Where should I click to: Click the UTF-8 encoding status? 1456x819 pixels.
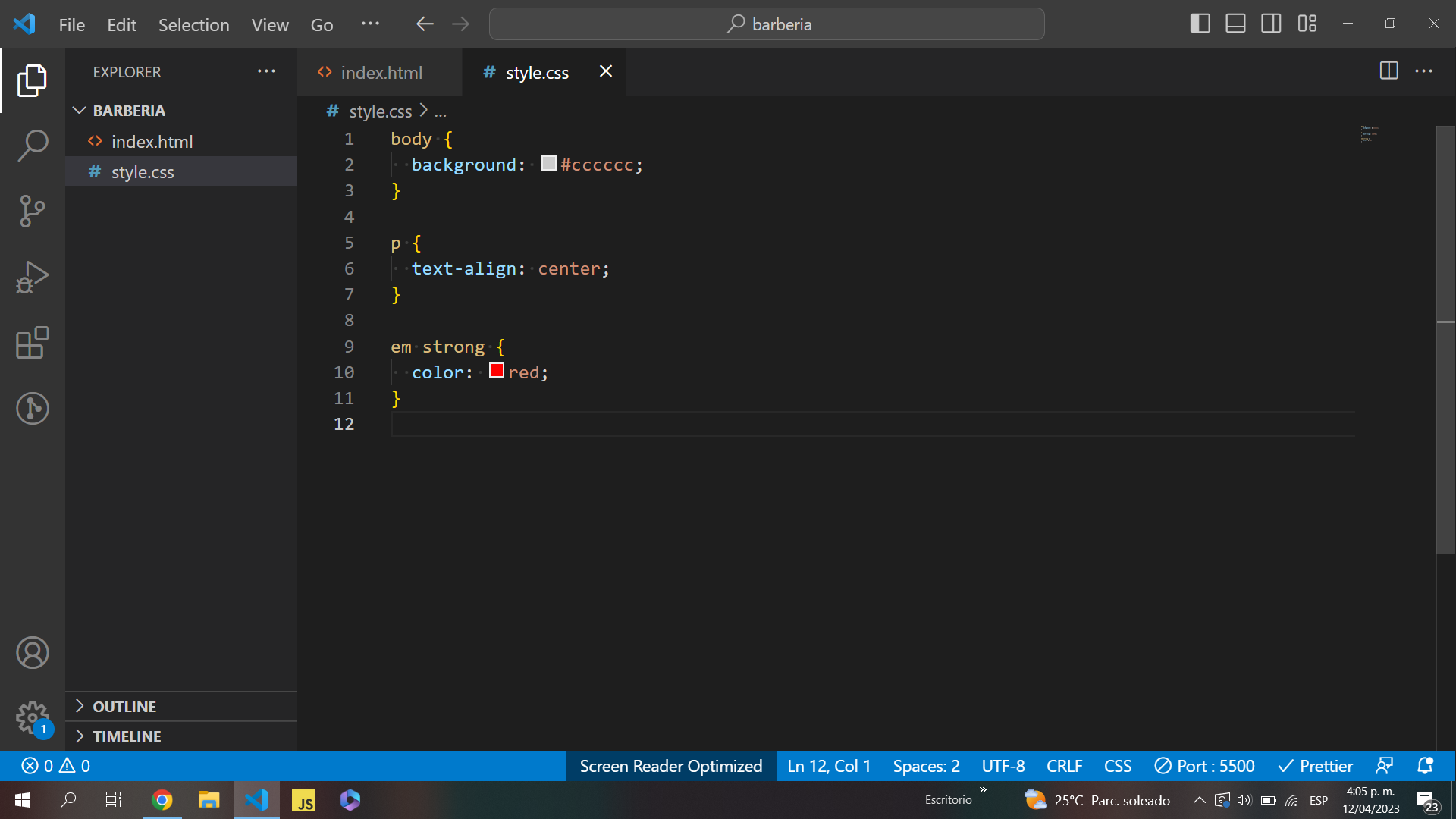pyautogui.click(x=1003, y=766)
